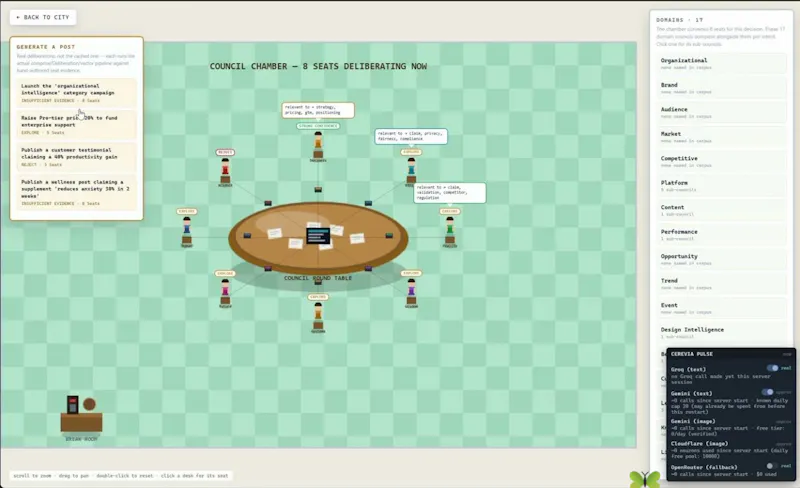
Task: Expand the Brand domain
Action: click(721, 88)
